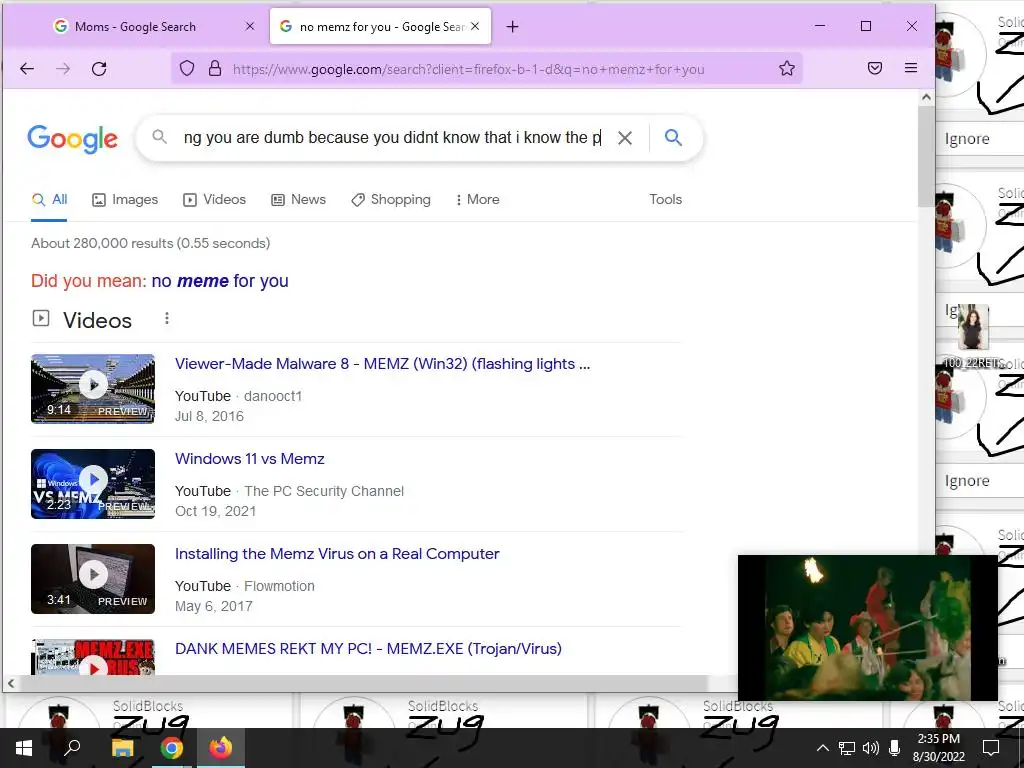Image resolution: width=1024 pixels, height=768 pixels.
Task: Open File Explorer from the taskbar
Action: click(122, 748)
